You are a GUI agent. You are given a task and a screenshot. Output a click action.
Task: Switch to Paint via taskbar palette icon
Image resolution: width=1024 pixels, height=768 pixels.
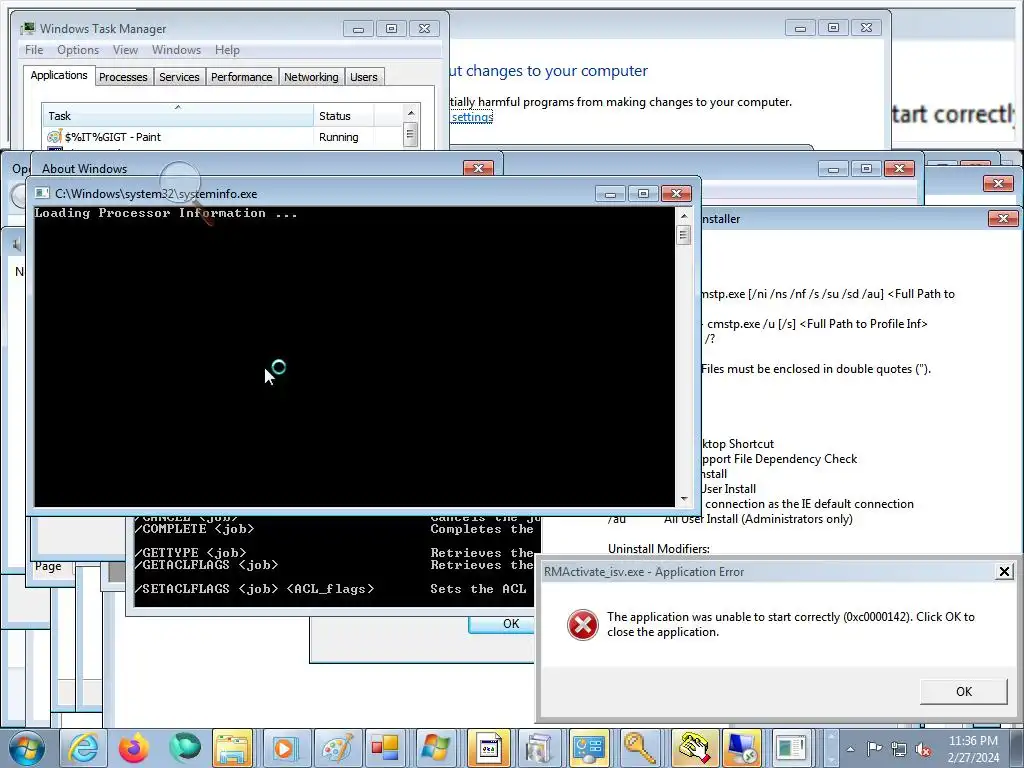coord(337,748)
